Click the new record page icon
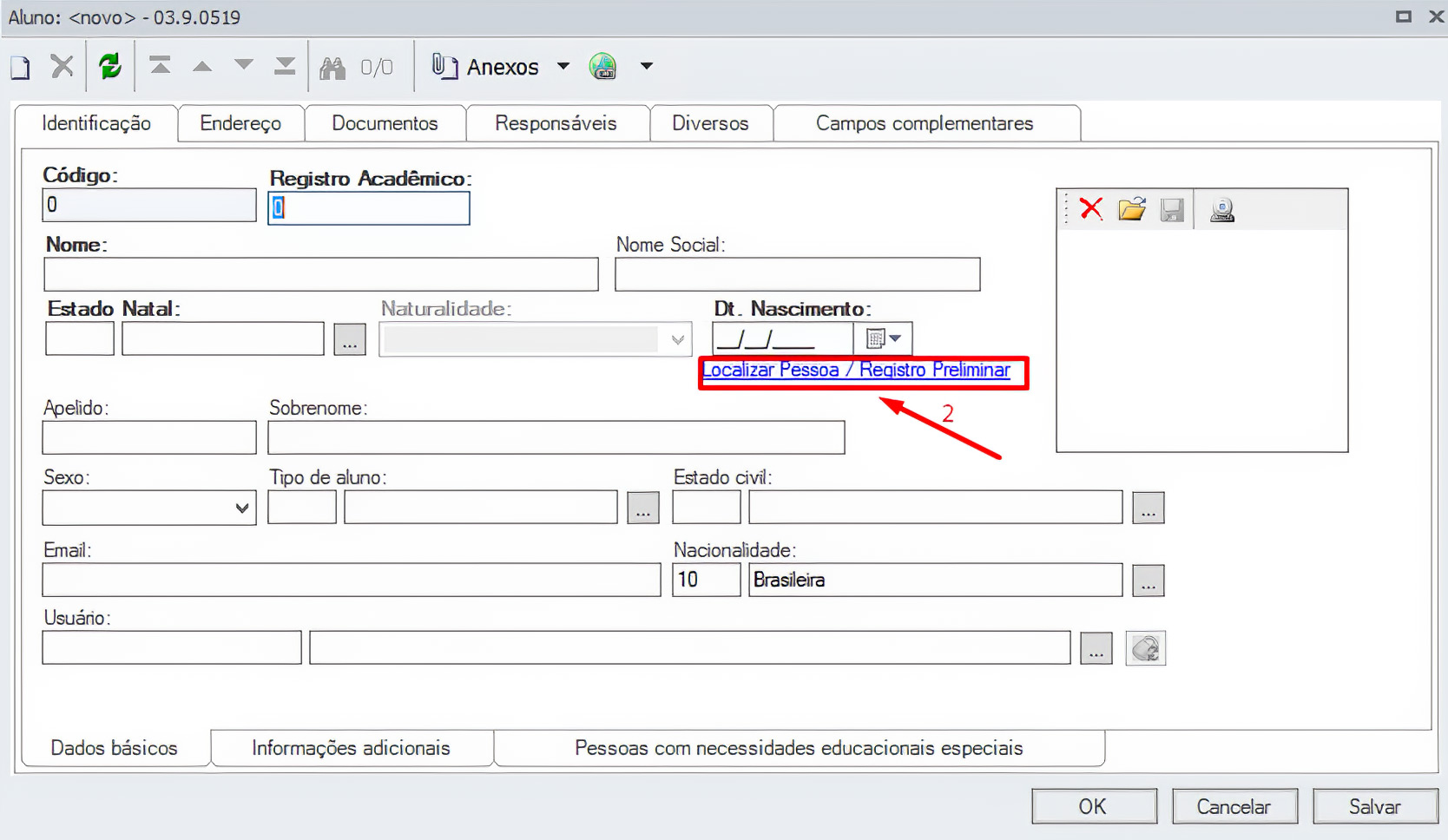Image resolution: width=1448 pixels, height=840 pixels. (21, 67)
